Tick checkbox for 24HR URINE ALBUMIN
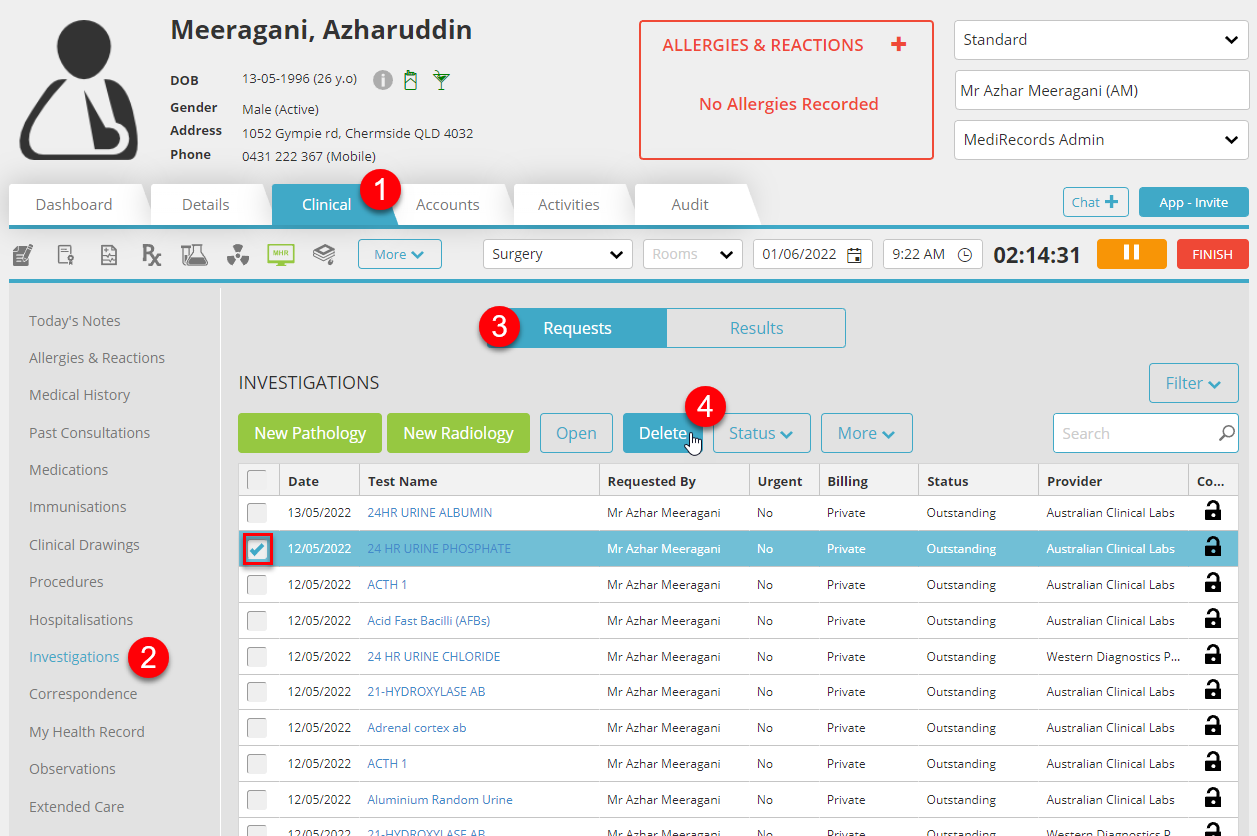The image size is (1257, 836). coord(257,513)
